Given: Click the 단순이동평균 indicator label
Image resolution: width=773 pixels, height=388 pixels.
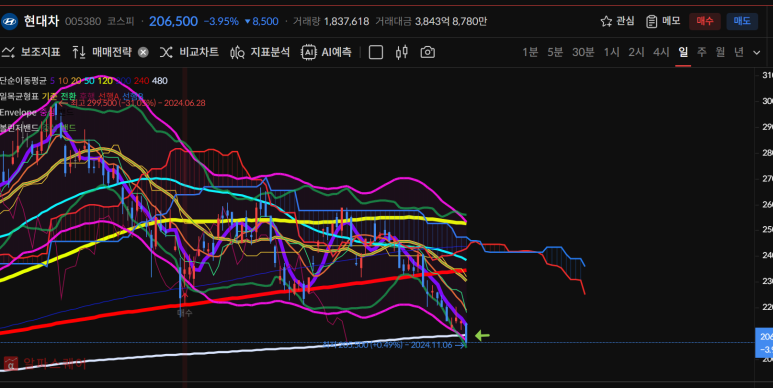Looking at the screenshot, I should (23, 80).
